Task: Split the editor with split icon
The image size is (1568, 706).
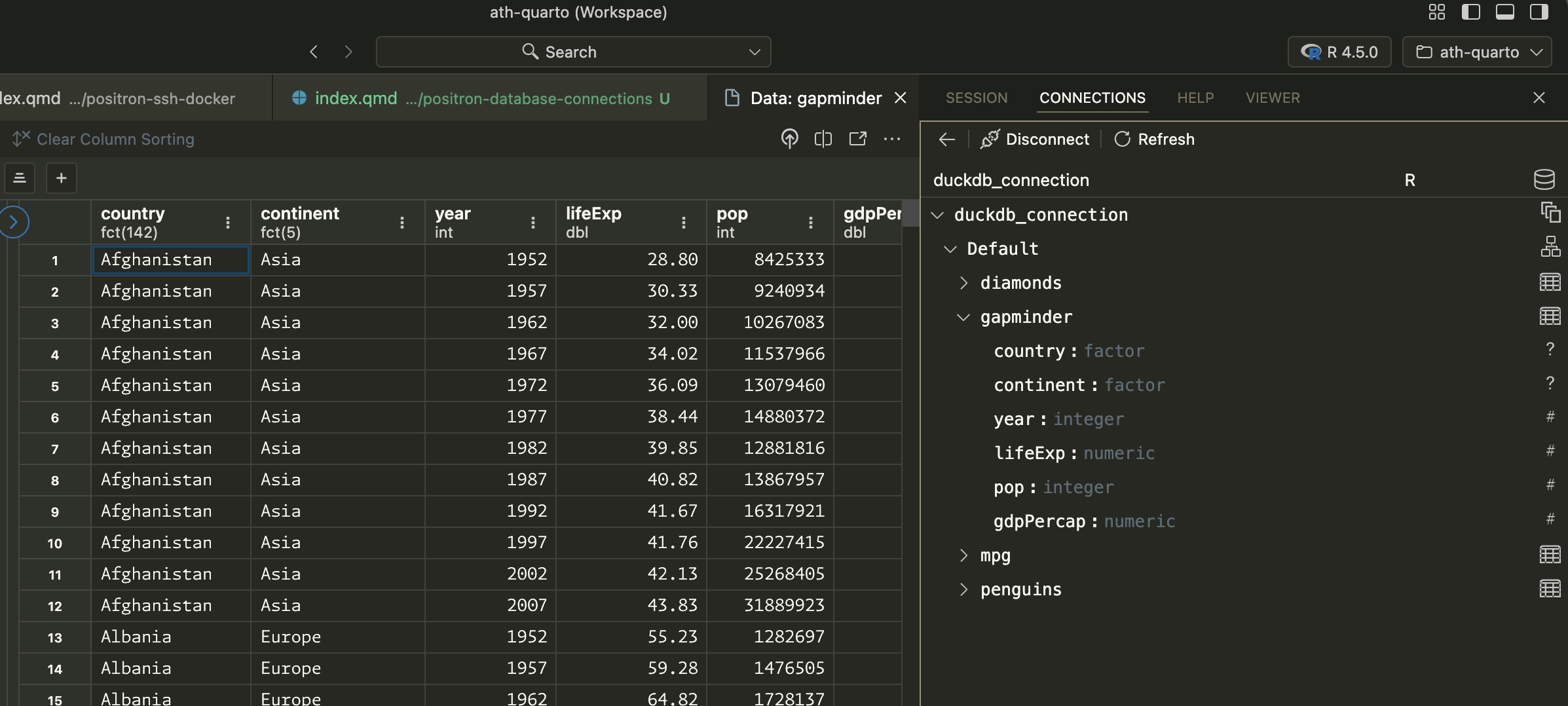Action: coord(823,138)
